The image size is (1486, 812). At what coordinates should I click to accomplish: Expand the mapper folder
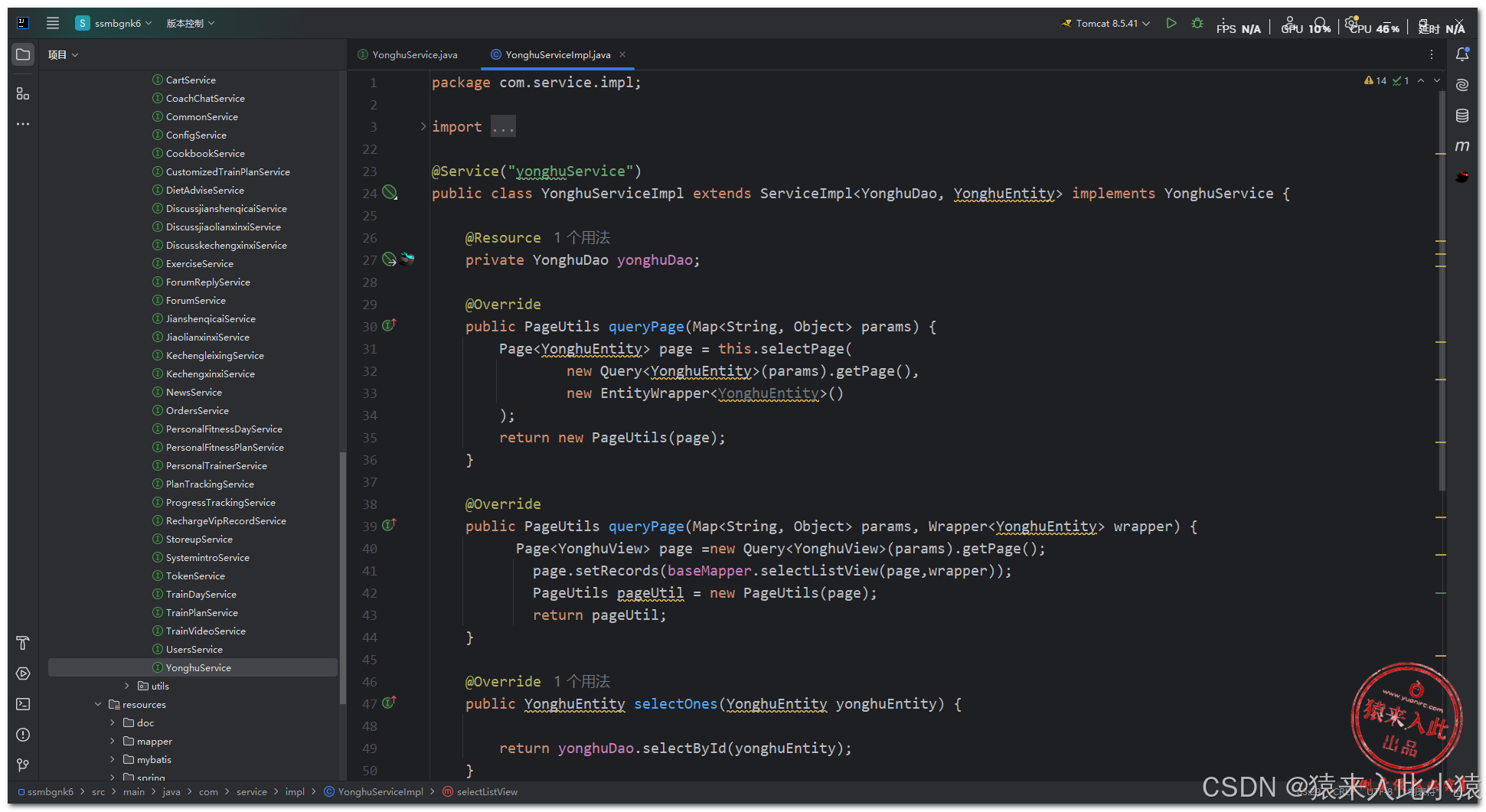(113, 741)
